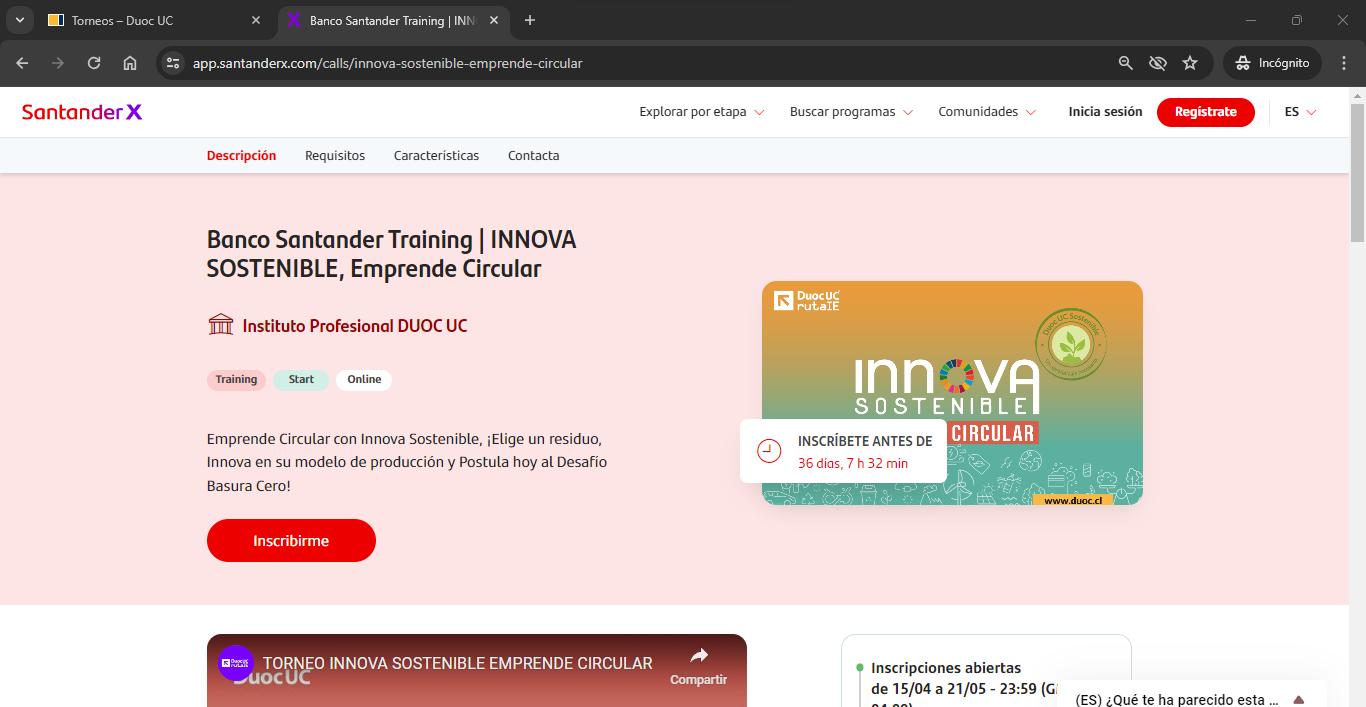Open a new browser tab

point(530,20)
